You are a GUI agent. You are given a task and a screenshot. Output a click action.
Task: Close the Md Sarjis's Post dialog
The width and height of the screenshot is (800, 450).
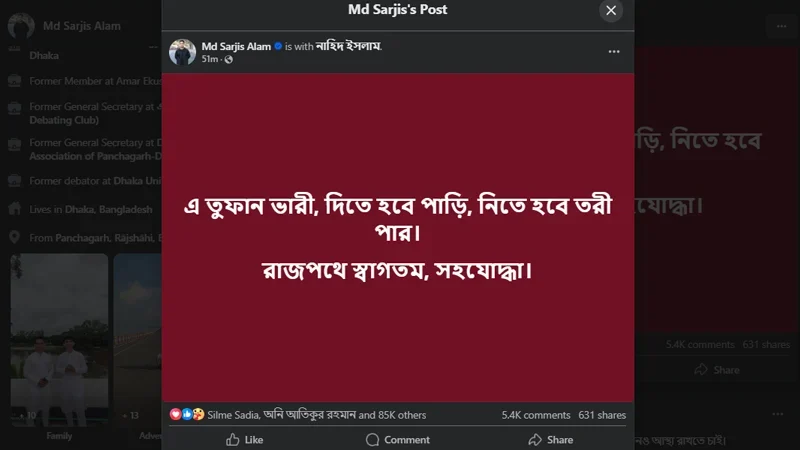pyautogui.click(x=611, y=10)
